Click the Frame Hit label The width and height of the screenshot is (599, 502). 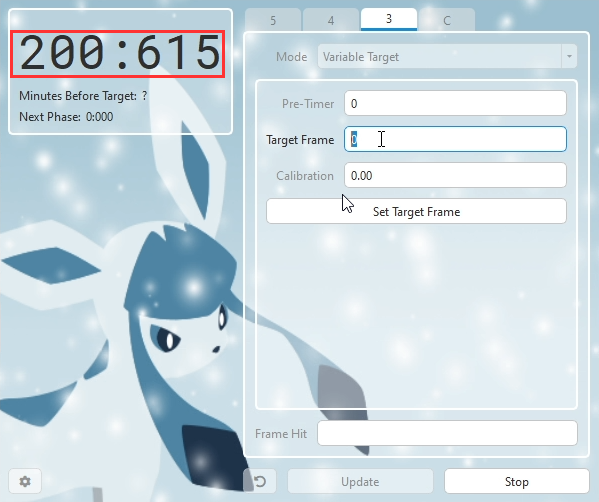coord(281,434)
